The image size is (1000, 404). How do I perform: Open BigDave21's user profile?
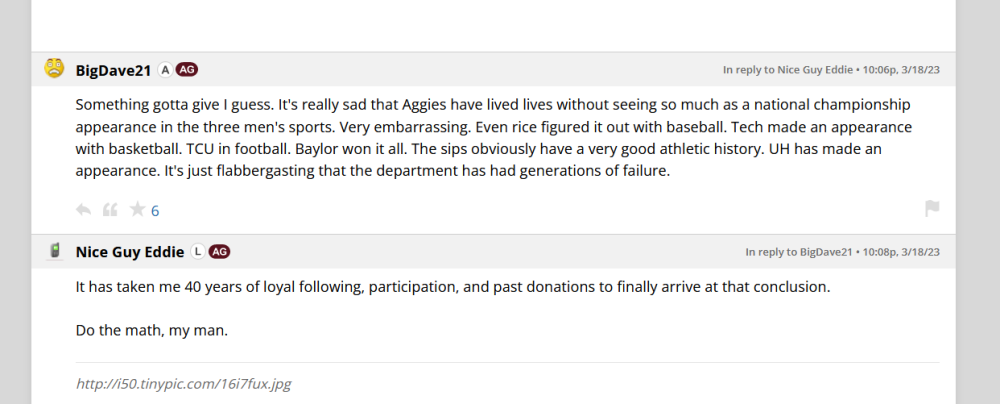(x=113, y=70)
